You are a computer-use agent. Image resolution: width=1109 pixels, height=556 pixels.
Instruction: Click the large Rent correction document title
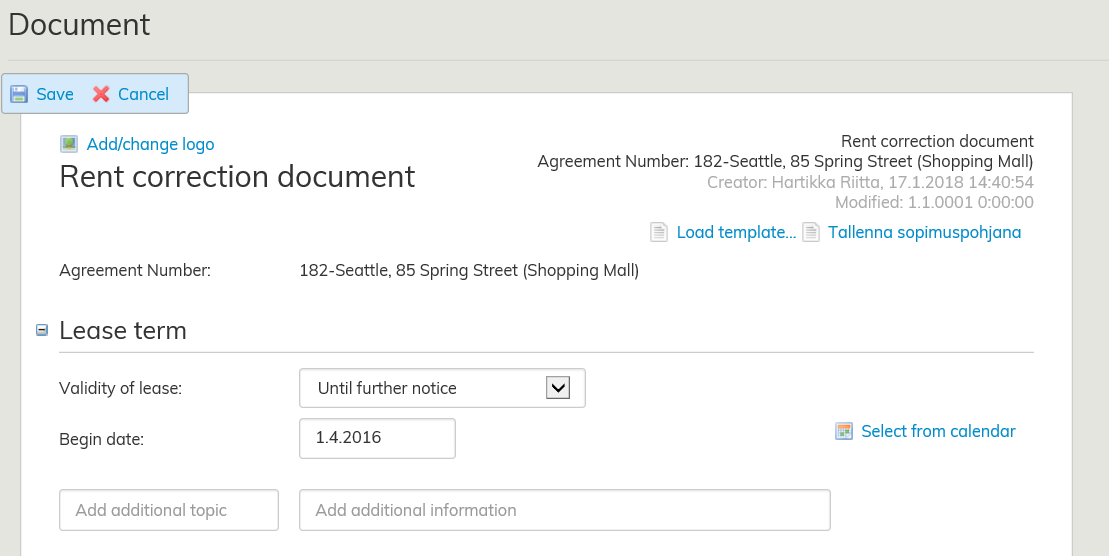[237, 177]
